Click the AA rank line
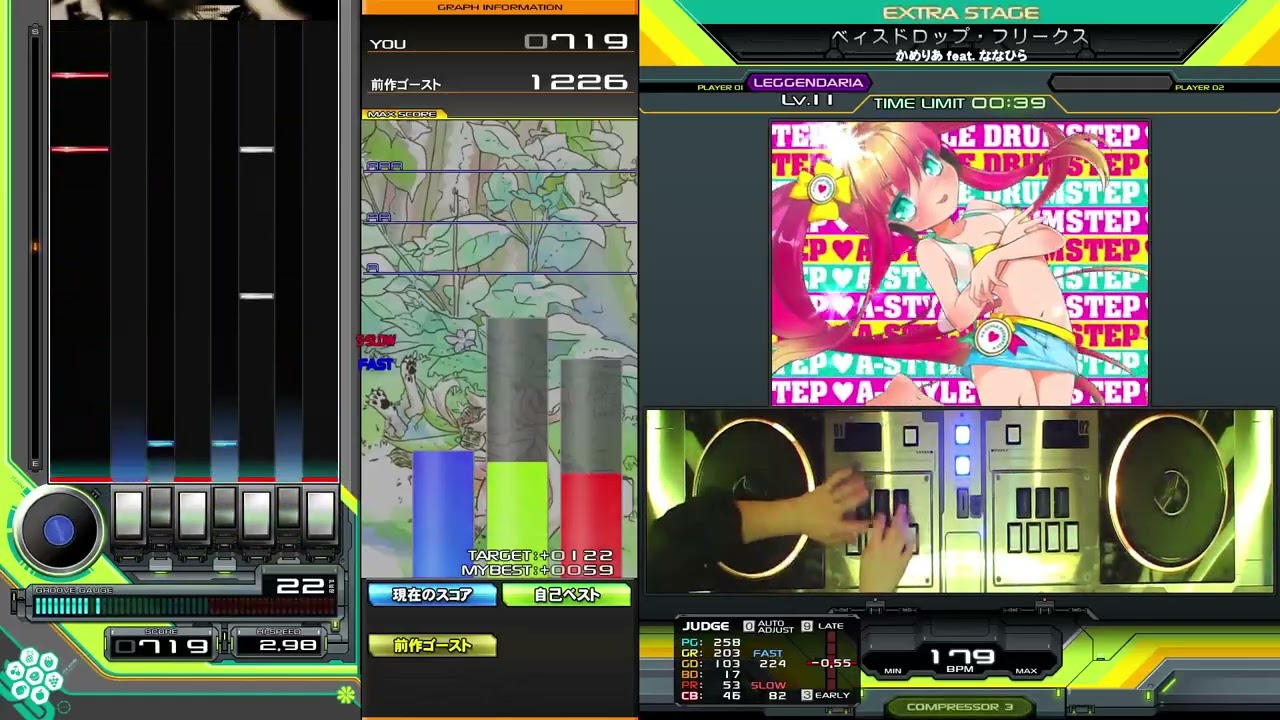This screenshot has width=1280, height=720. click(x=499, y=220)
